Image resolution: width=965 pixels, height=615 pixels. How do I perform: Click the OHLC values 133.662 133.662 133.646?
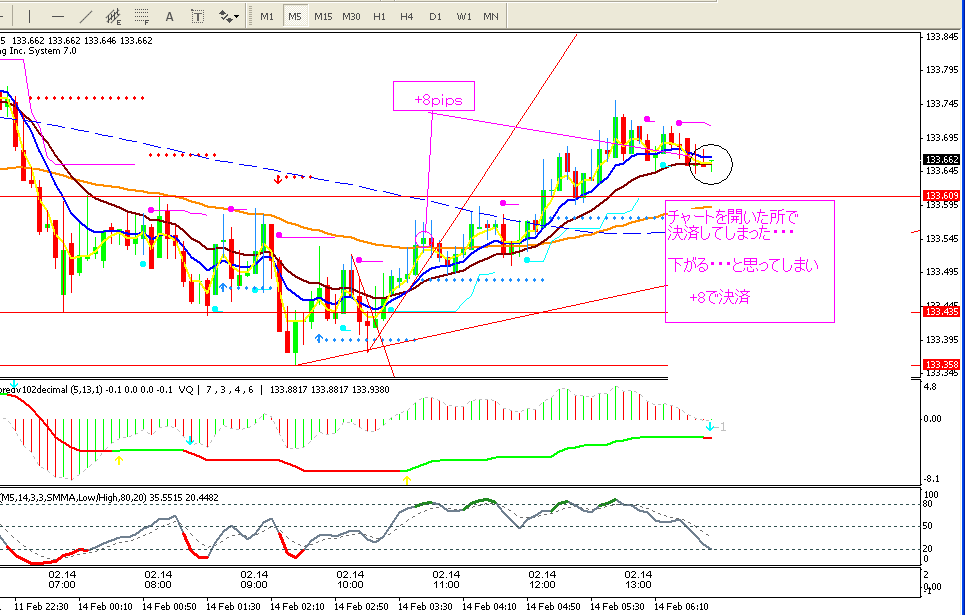pyautogui.click(x=64, y=41)
